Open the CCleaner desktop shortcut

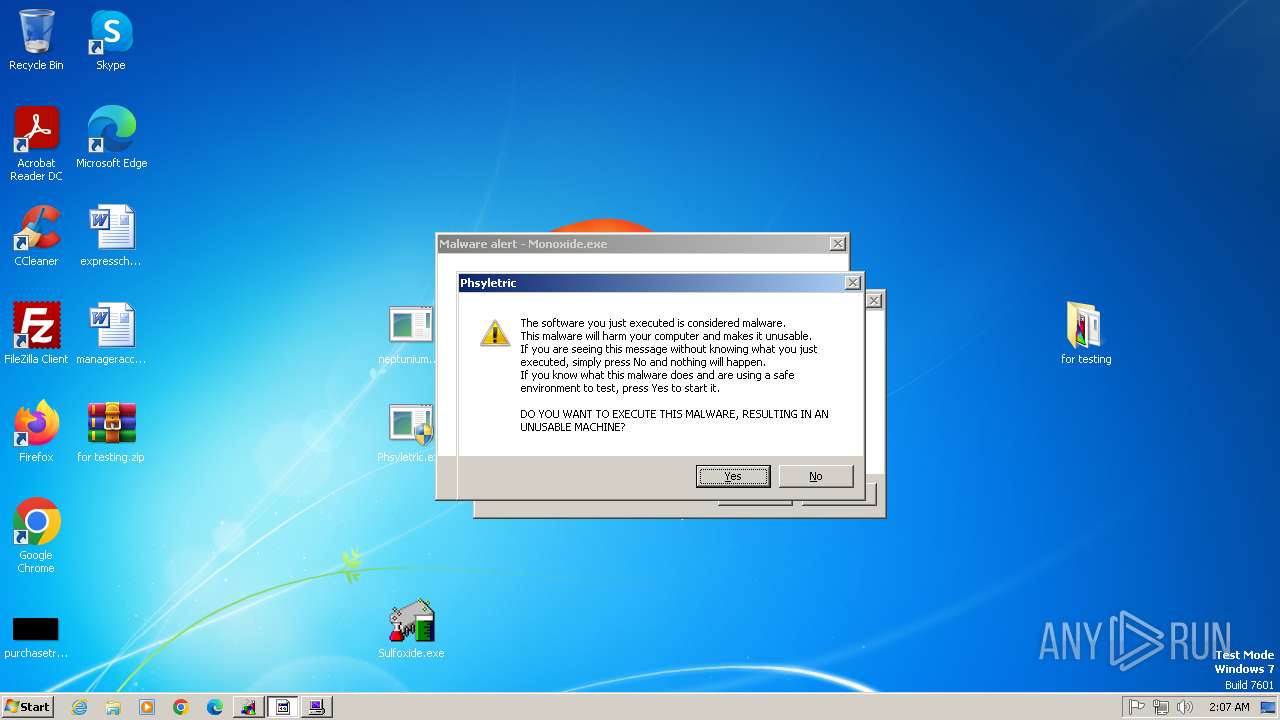pos(36,236)
